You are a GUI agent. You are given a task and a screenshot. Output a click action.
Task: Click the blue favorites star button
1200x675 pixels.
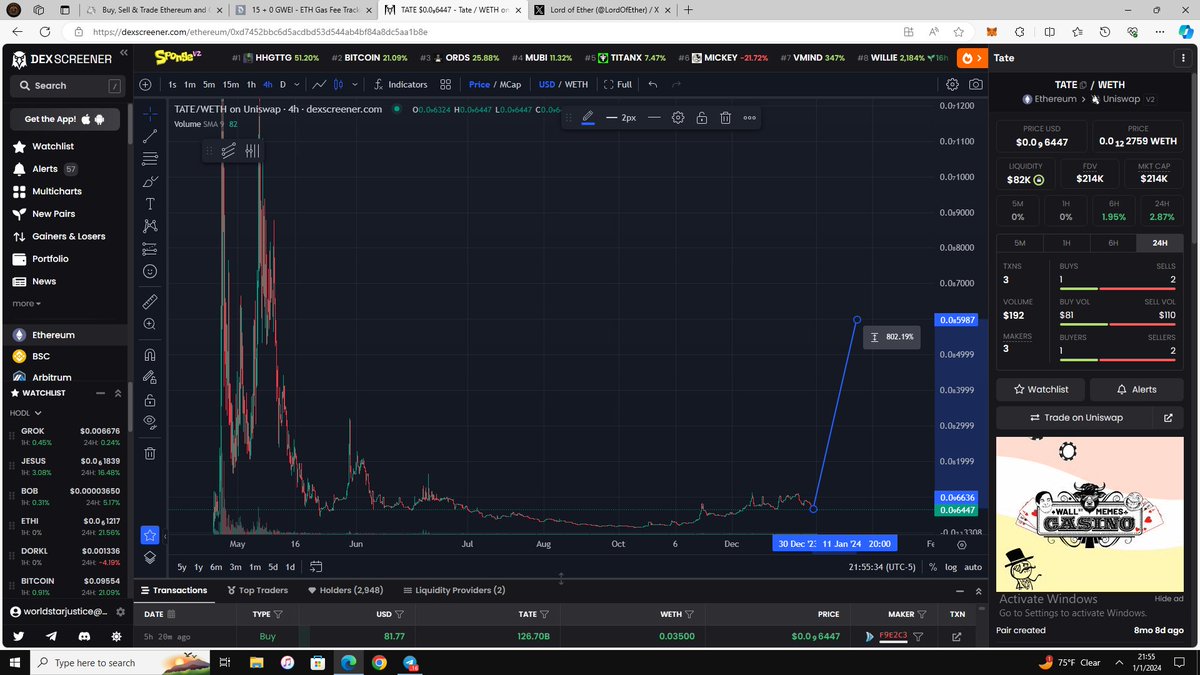click(x=150, y=535)
